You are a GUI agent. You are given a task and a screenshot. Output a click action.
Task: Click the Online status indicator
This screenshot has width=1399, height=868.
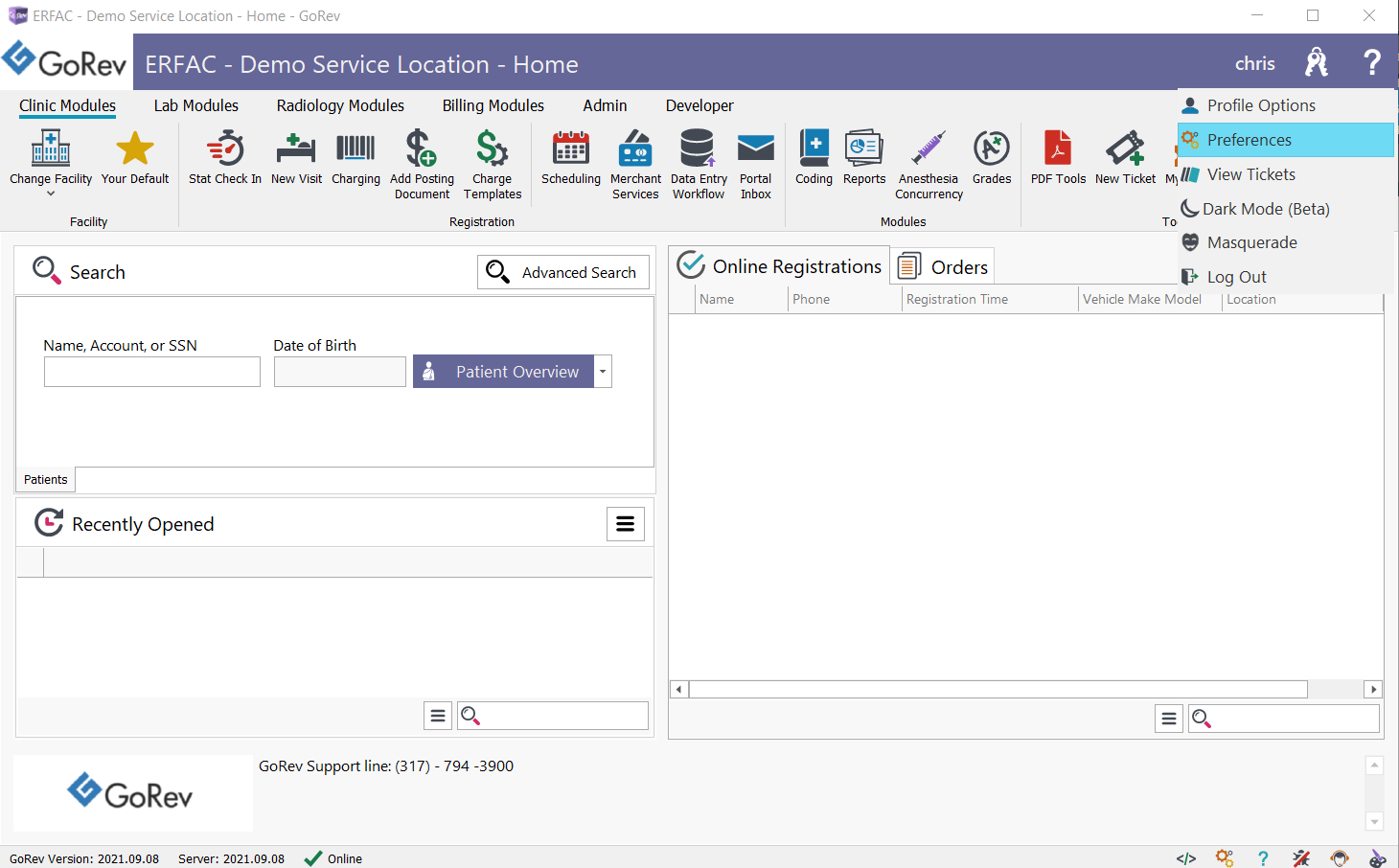pyautogui.click(x=333, y=858)
